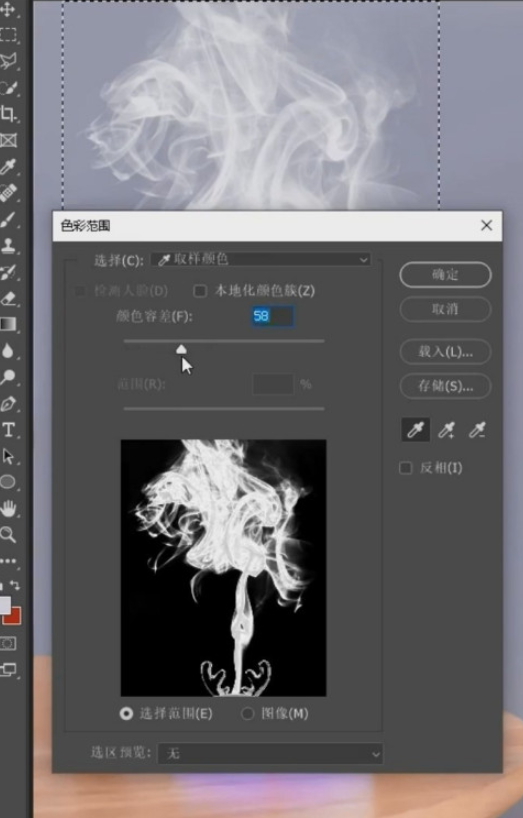Close the 色彩范围 dialog
This screenshot has height=818, width=523.
point(486,225)
